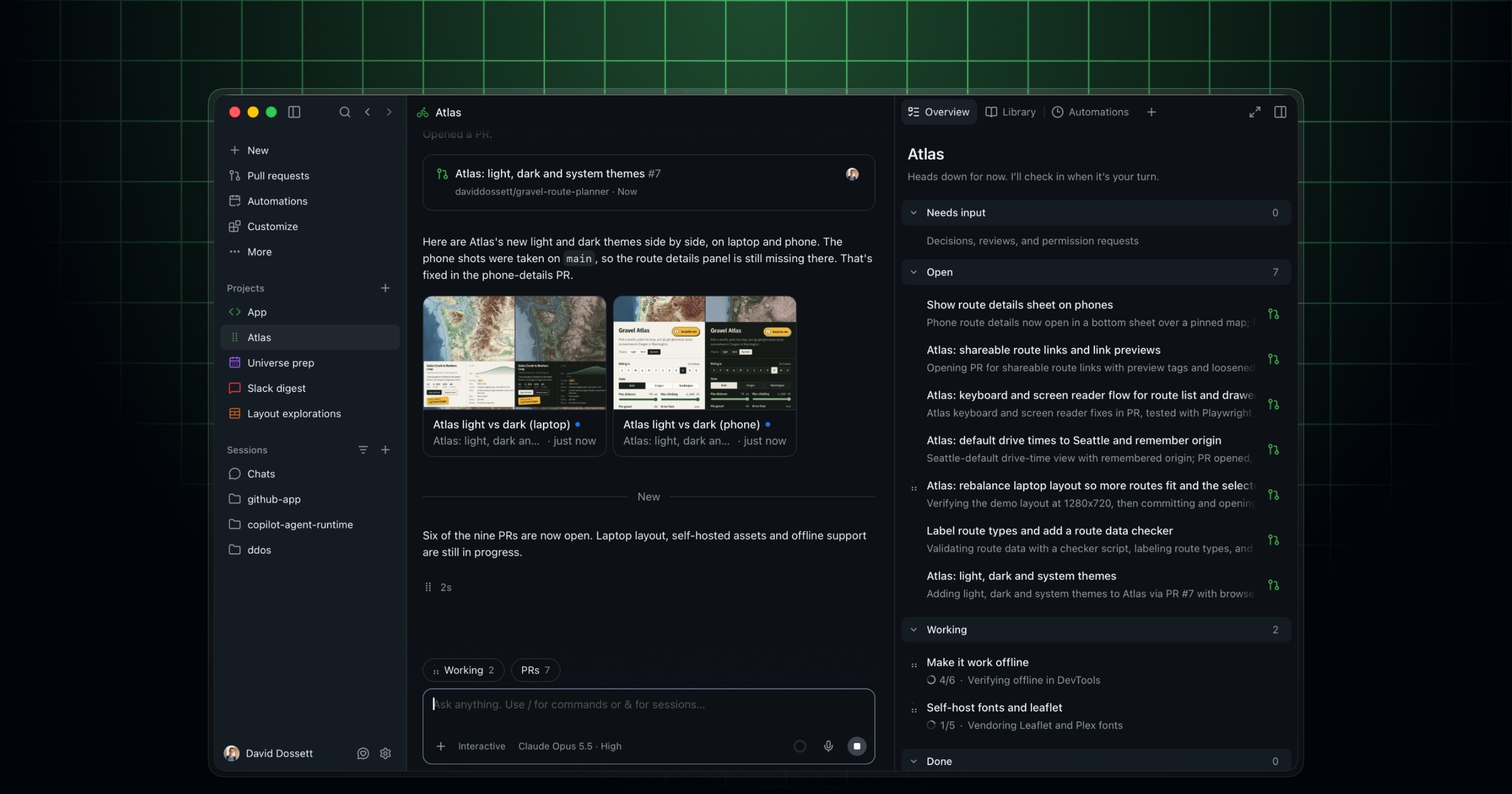The width and height of the screenshot is (1512, 794).
Task: Switch to the Automations tab
Action: tap(1090, 112)
